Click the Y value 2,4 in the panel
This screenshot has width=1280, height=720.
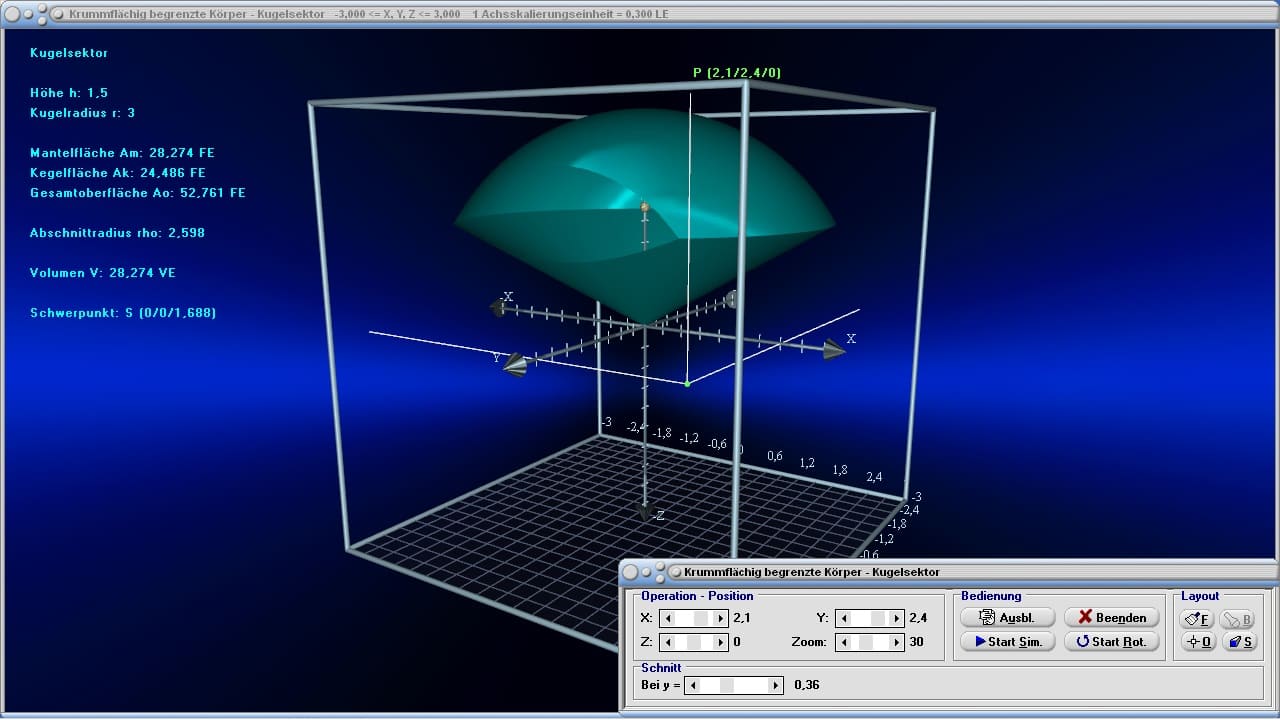click(x=918, y=618)
